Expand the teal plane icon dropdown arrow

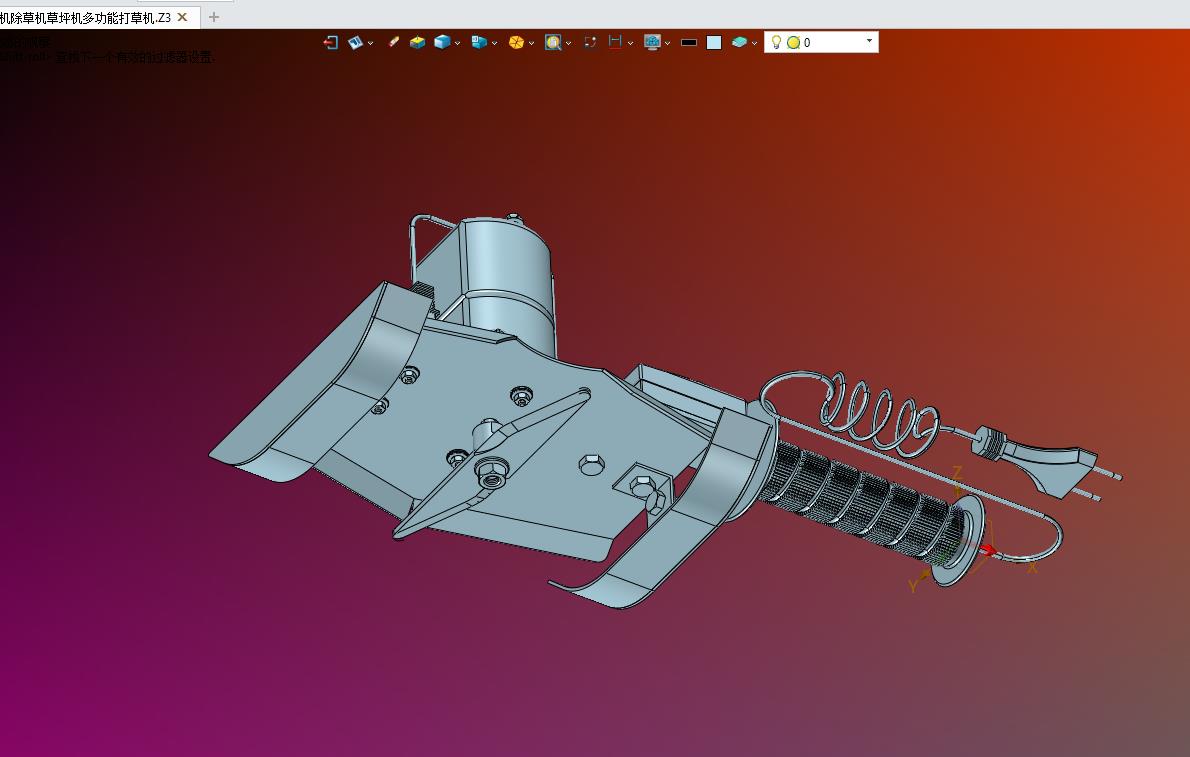(754, 44)
